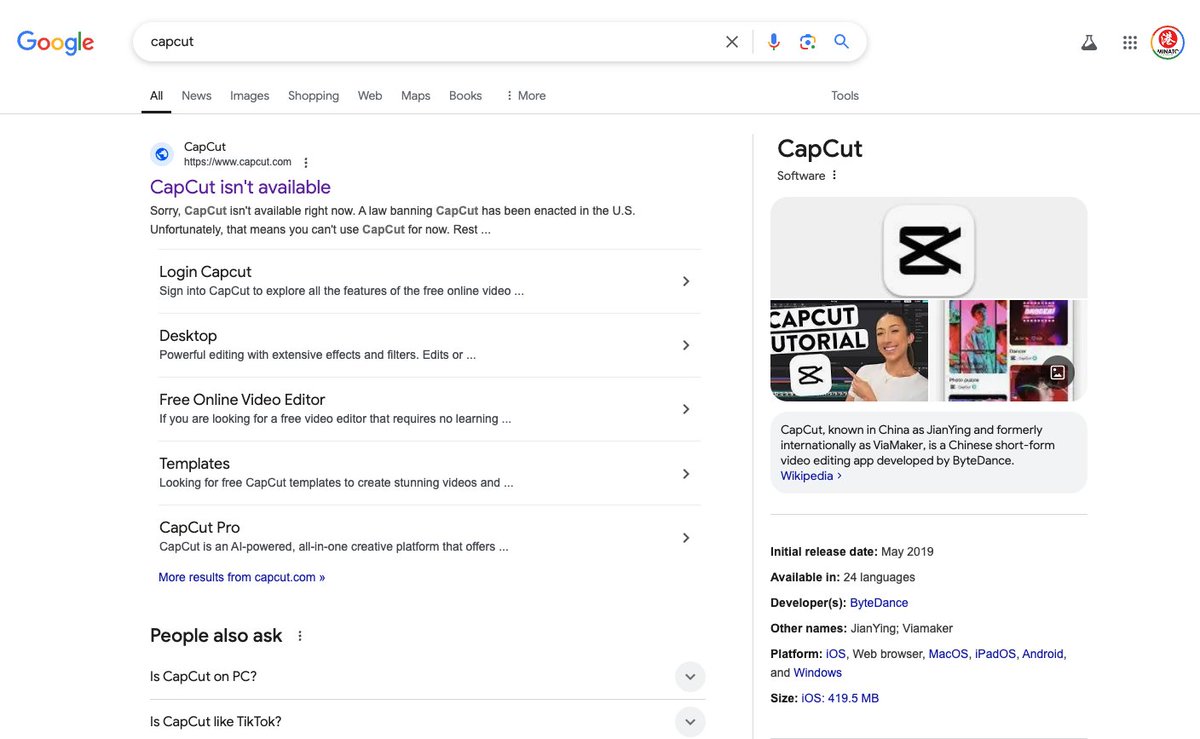Image resolution: width=1200 pixels, height=739 pixels.
Task: Click the CapCut app logo image
Action: coord(929,250)
